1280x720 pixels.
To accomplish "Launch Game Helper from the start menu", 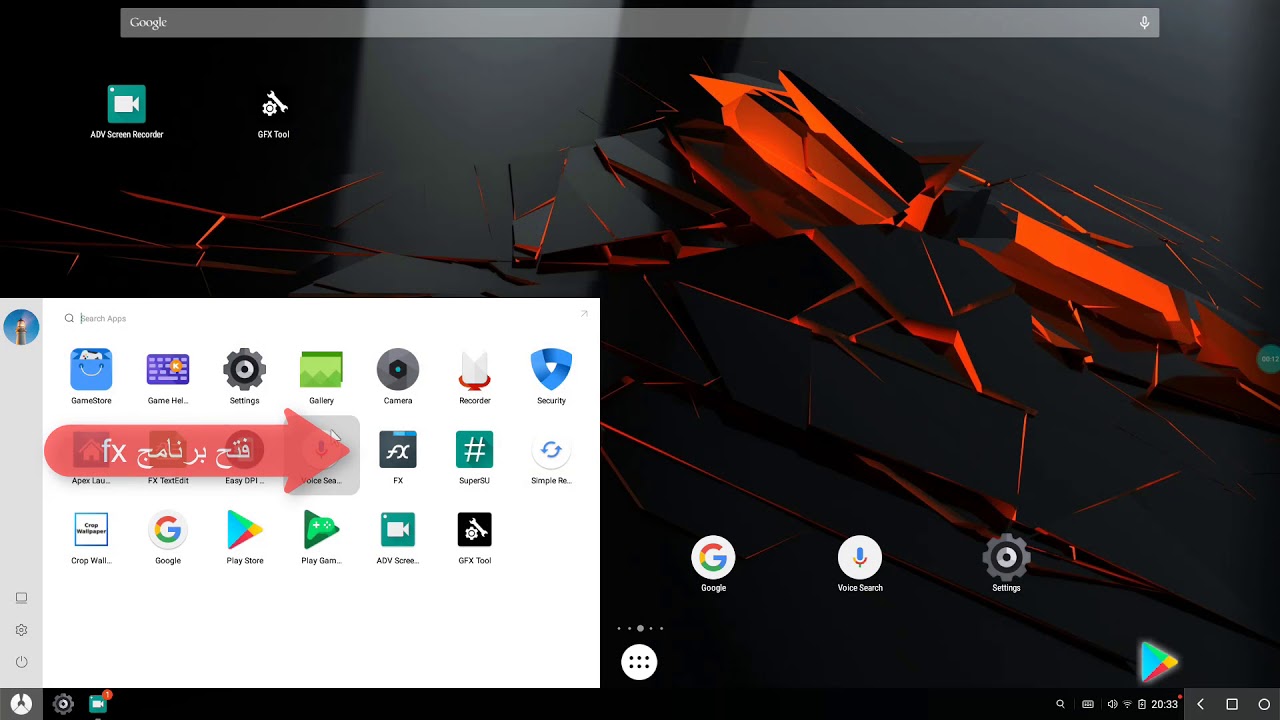I will [168, 377].
